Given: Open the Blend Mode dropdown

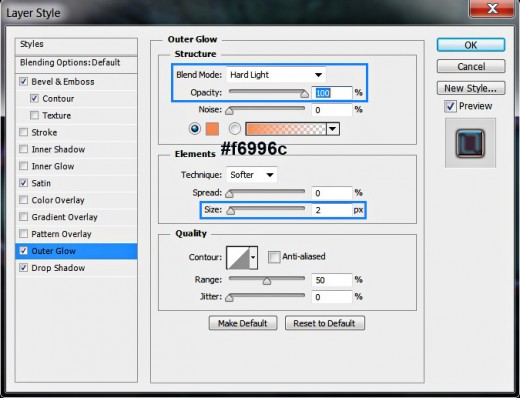Looking at the screenshot, I should 276,75.
